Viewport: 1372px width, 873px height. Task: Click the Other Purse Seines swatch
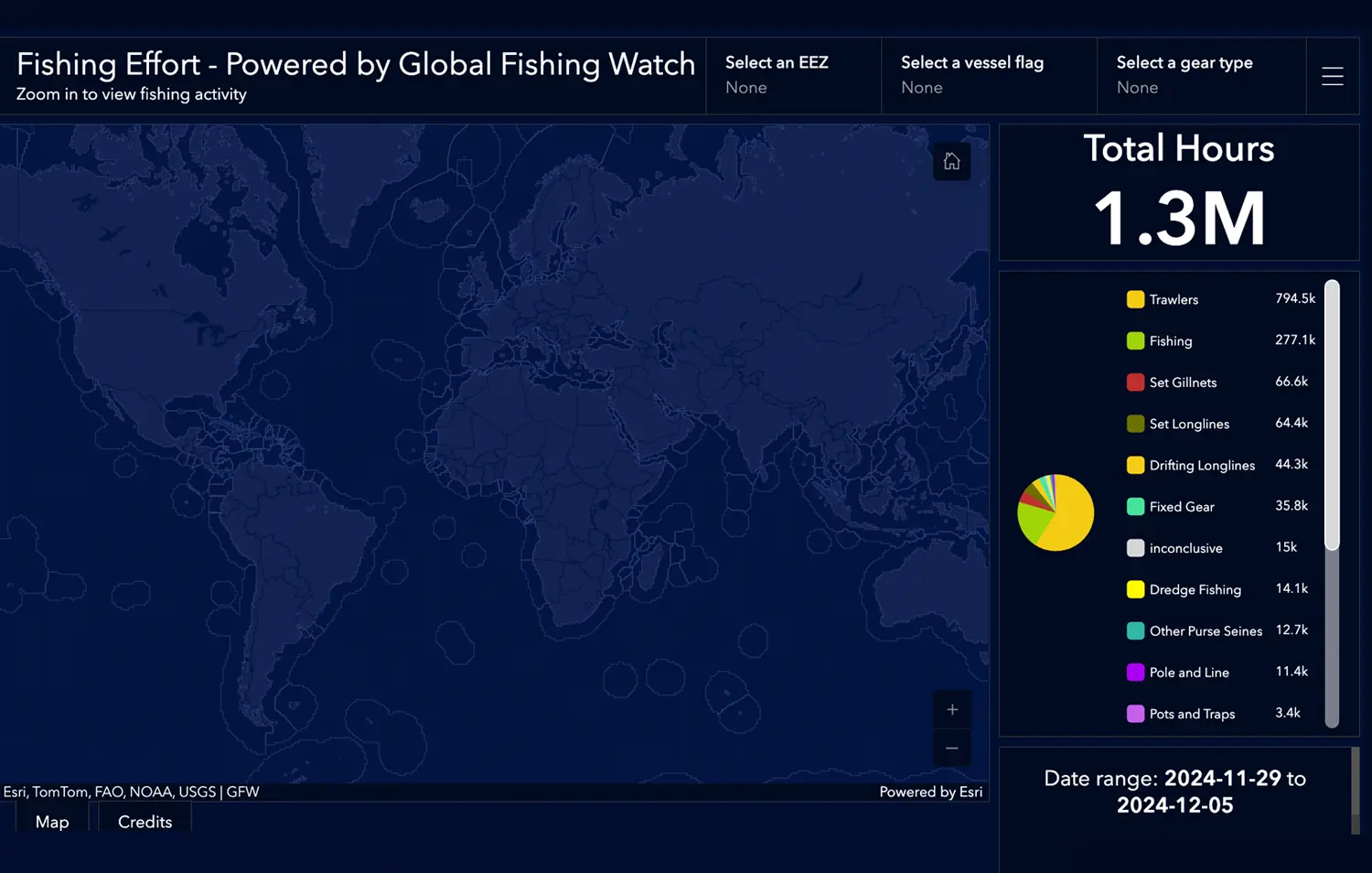point(1135,630)
